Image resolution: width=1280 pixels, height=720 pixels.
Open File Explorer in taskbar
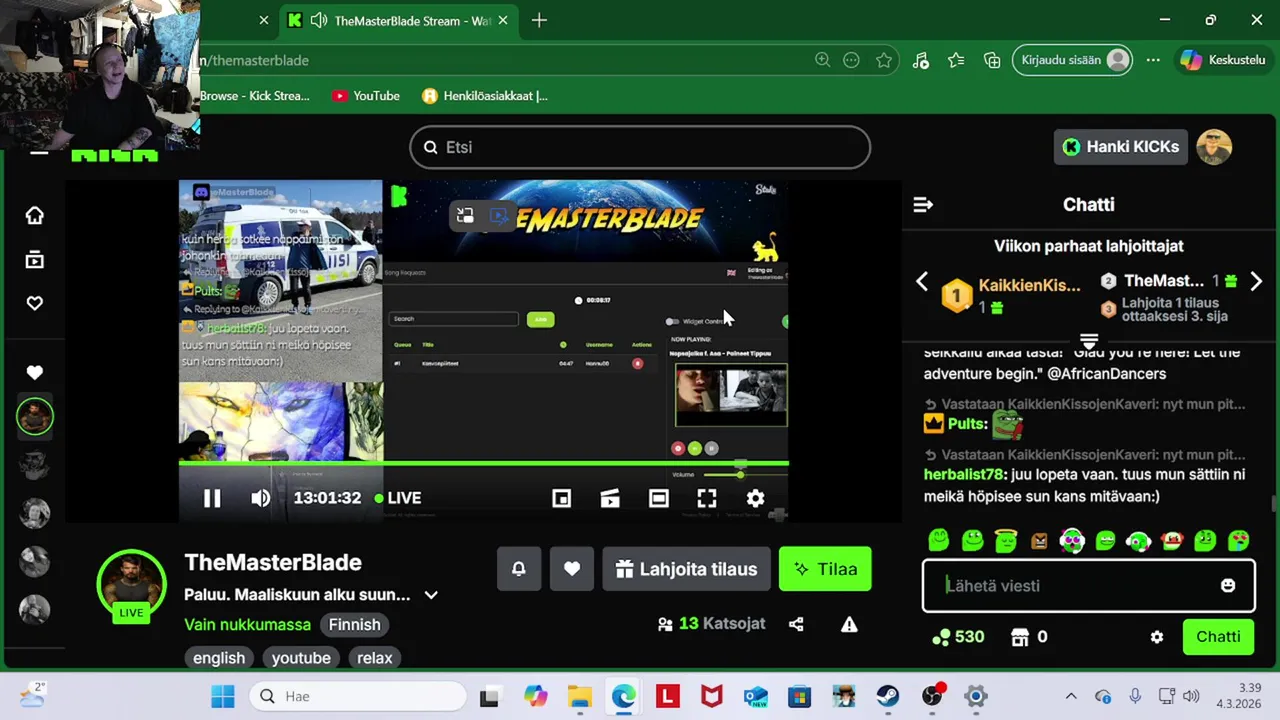click(580, 696)
